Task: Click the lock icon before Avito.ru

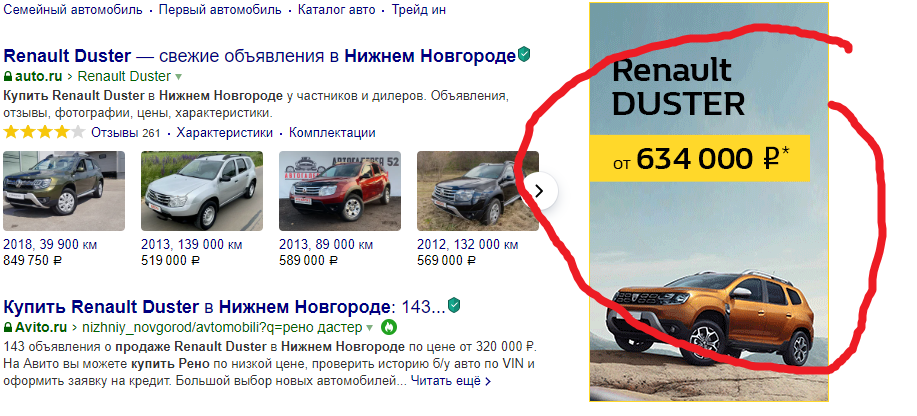Action: coord(8,327)
